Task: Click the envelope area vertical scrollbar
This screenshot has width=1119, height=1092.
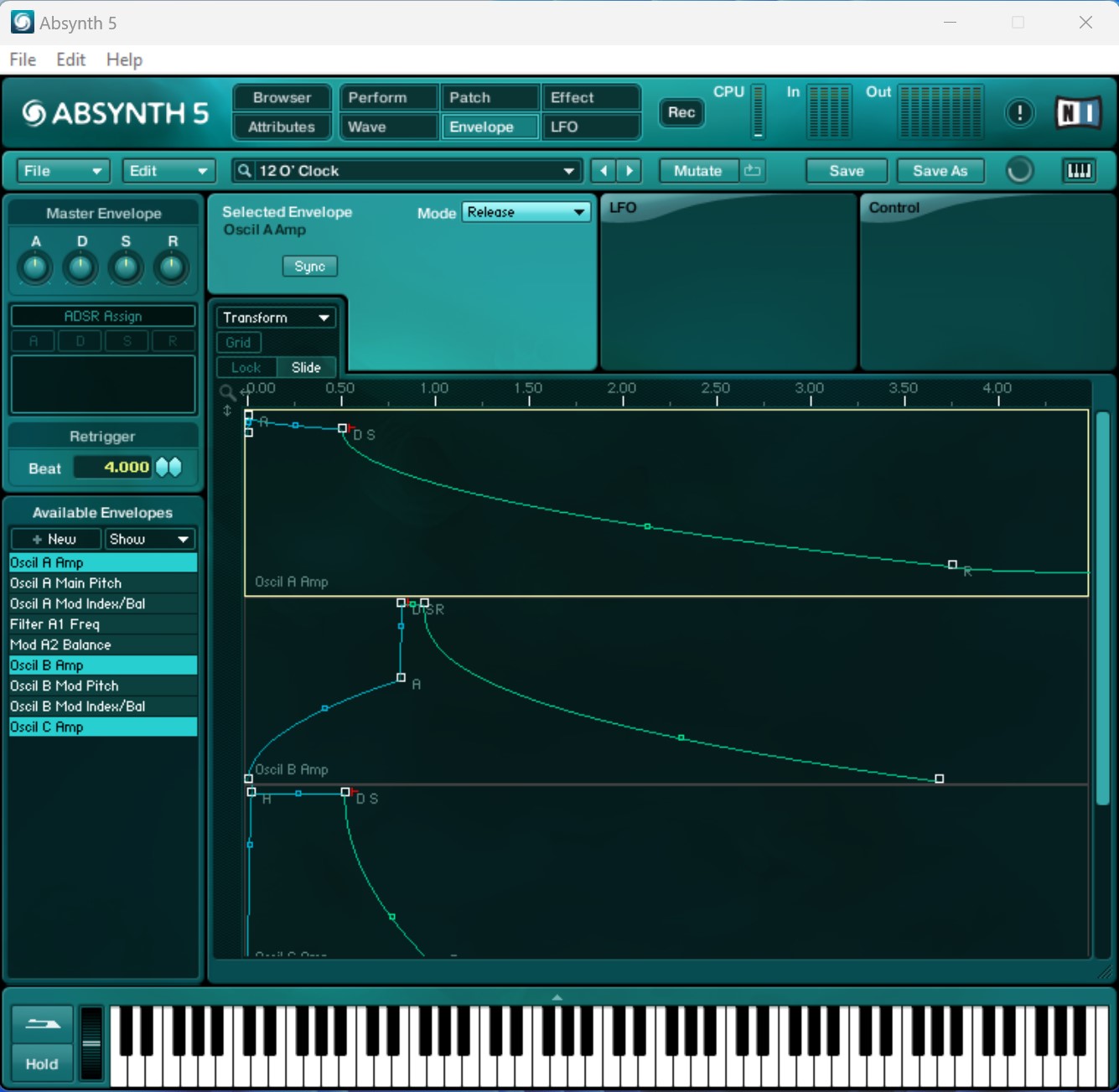Action: (x=1103, y=608)
